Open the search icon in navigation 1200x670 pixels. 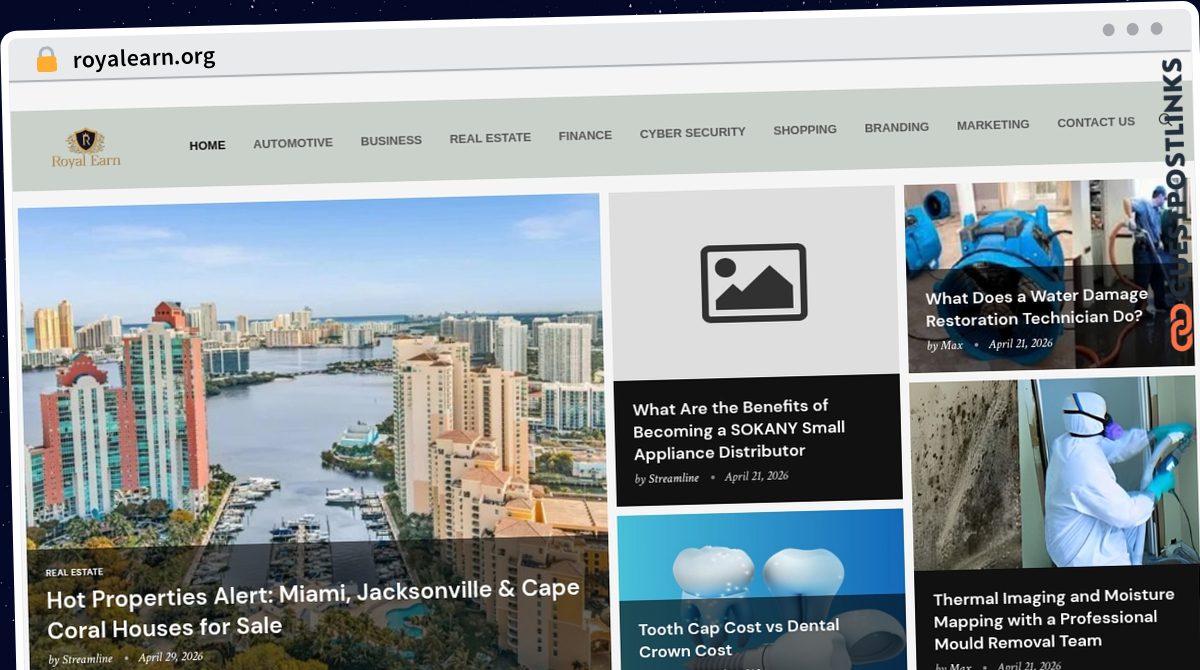[x=1164, y=120]
